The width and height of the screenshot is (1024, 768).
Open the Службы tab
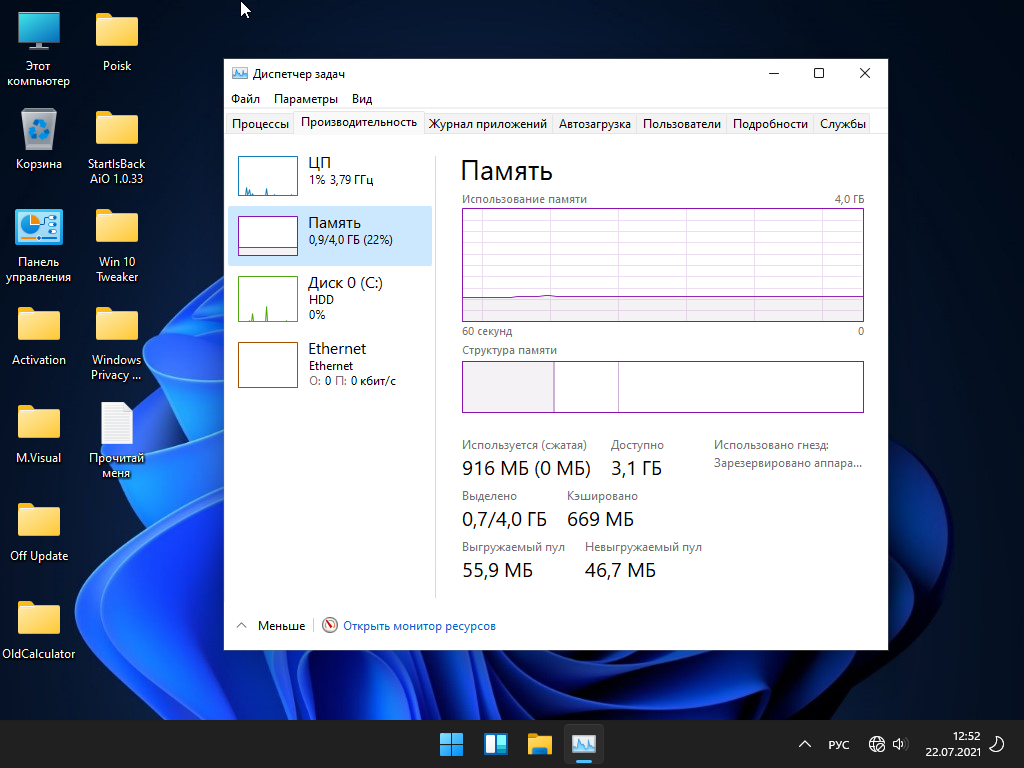click(x=842, y=124)
